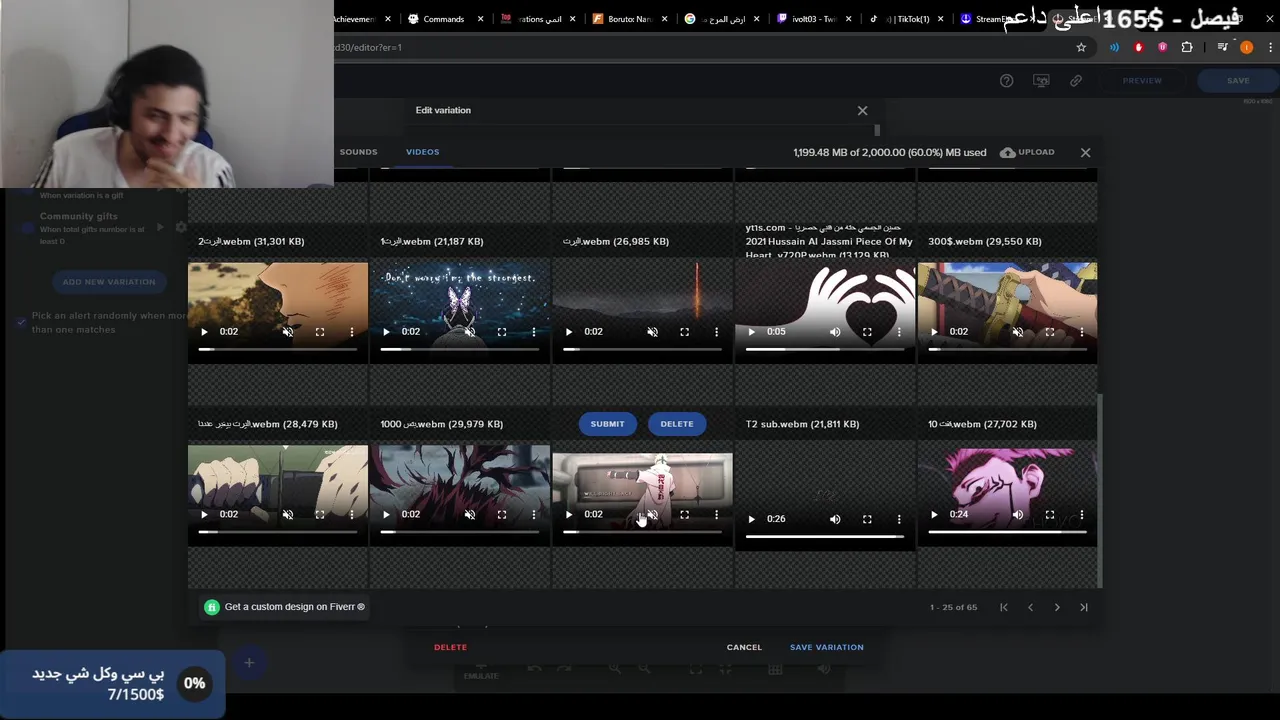Open the ivolt03 Twitch browser tab
This screenshot has height=720, width=1280.
point(814,19)
